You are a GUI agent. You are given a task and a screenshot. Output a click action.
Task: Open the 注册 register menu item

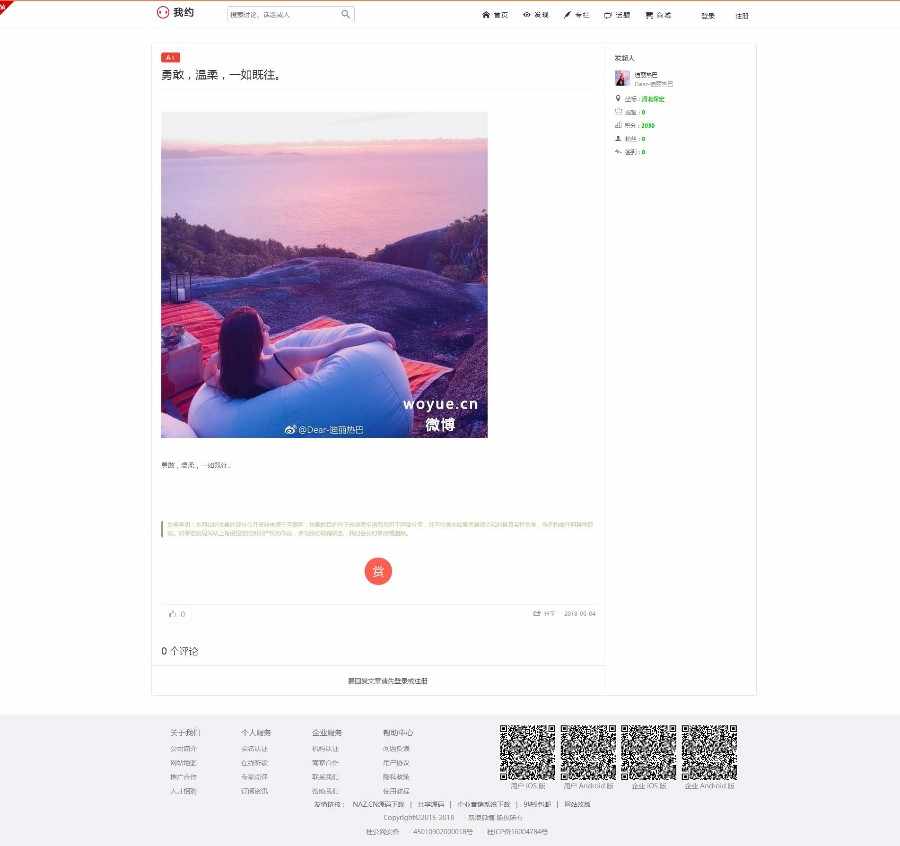[741, 15]
